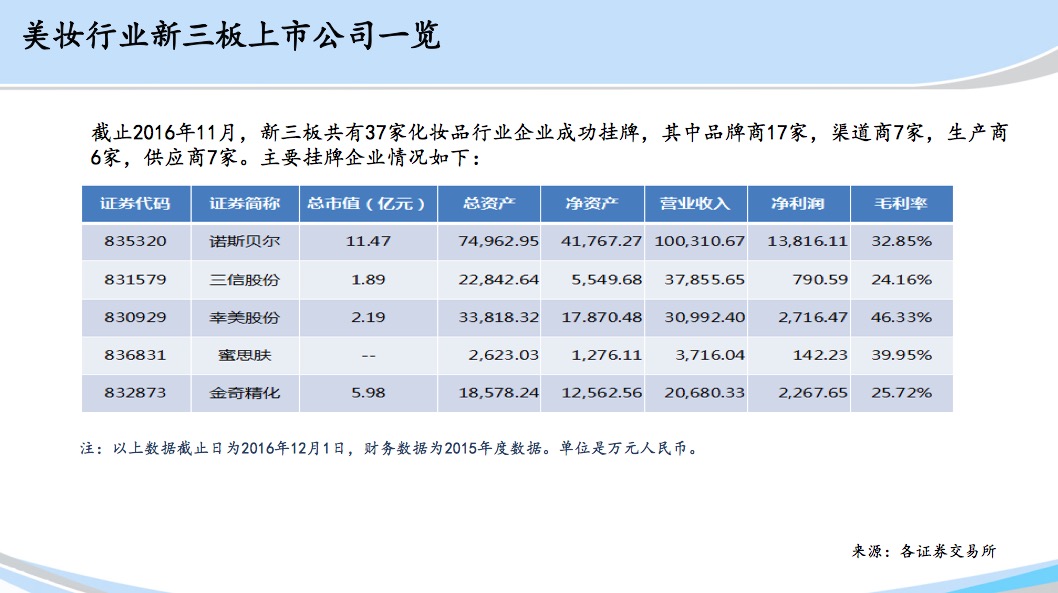Click company name 诺斯贝尔
The height and width of the screenshot is (593, 1058).
(x=244, y=241)
